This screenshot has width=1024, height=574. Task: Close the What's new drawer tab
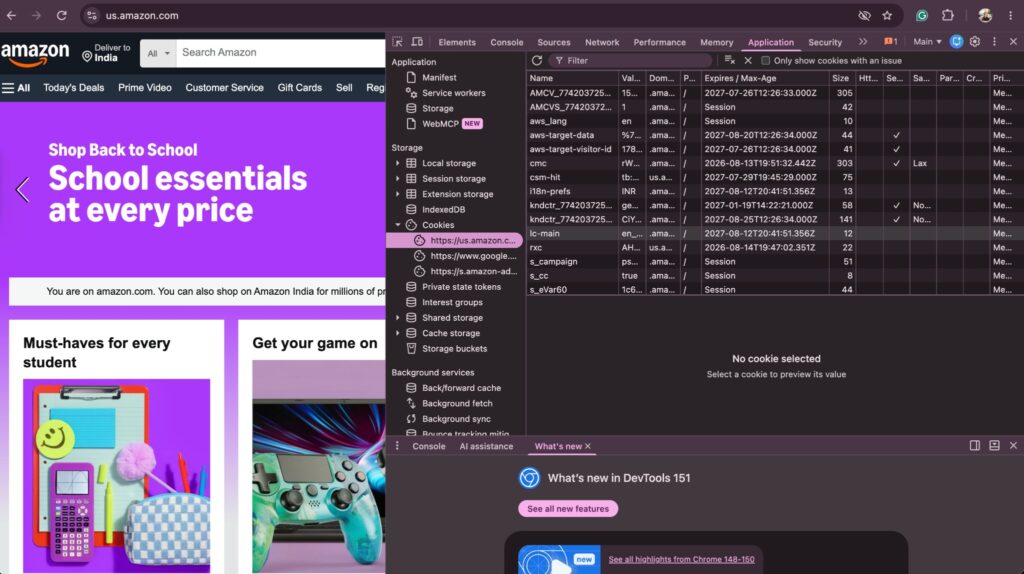coord(588,447)
